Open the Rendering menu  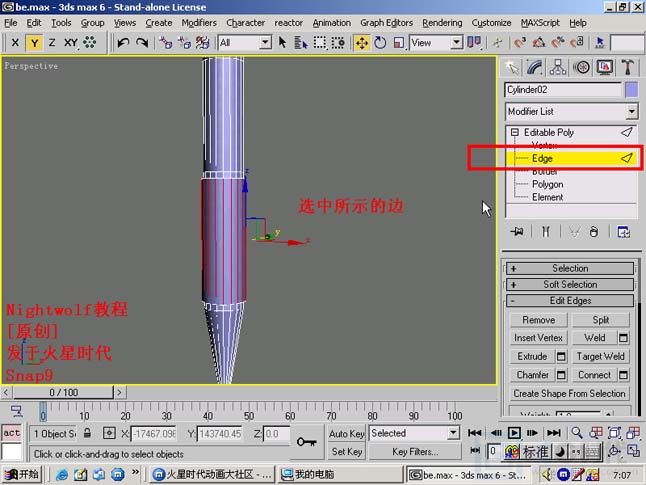click(442, 23)
